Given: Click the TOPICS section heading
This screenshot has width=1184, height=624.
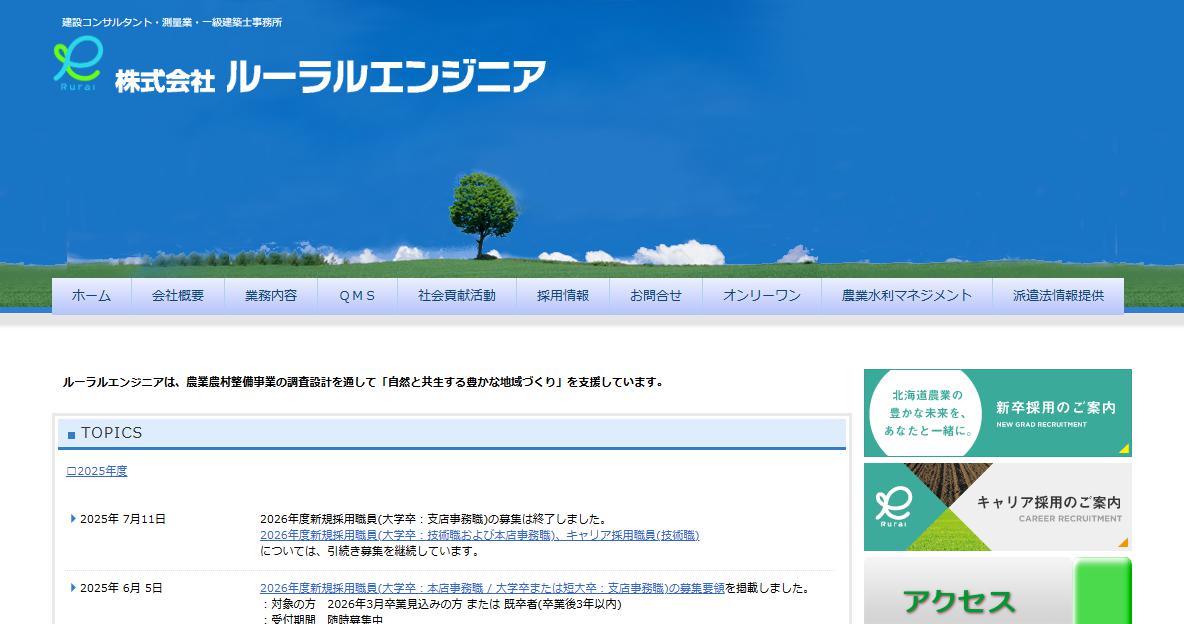Looking at the screenshot, I should [x=112, y=433].
